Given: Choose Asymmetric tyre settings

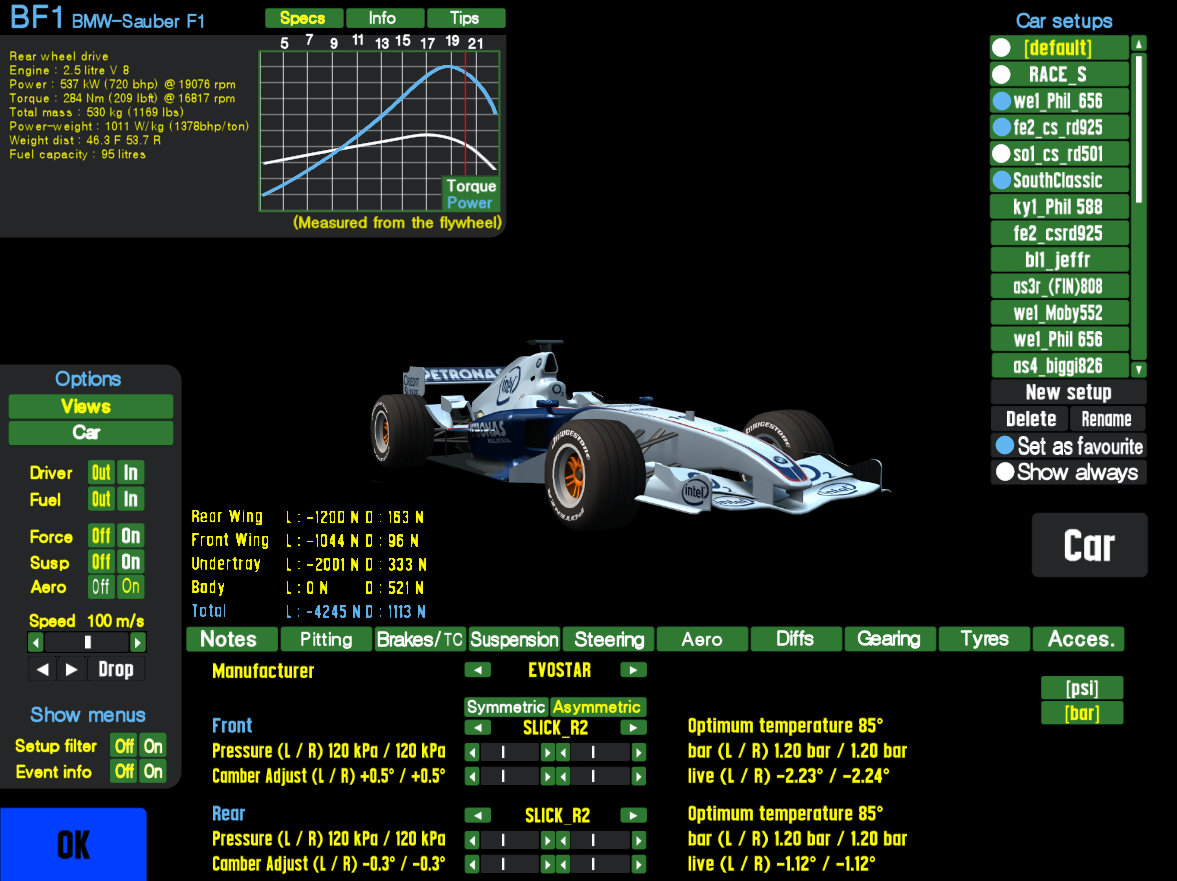Looking at the screenshot, I should (x=598, y=707).
